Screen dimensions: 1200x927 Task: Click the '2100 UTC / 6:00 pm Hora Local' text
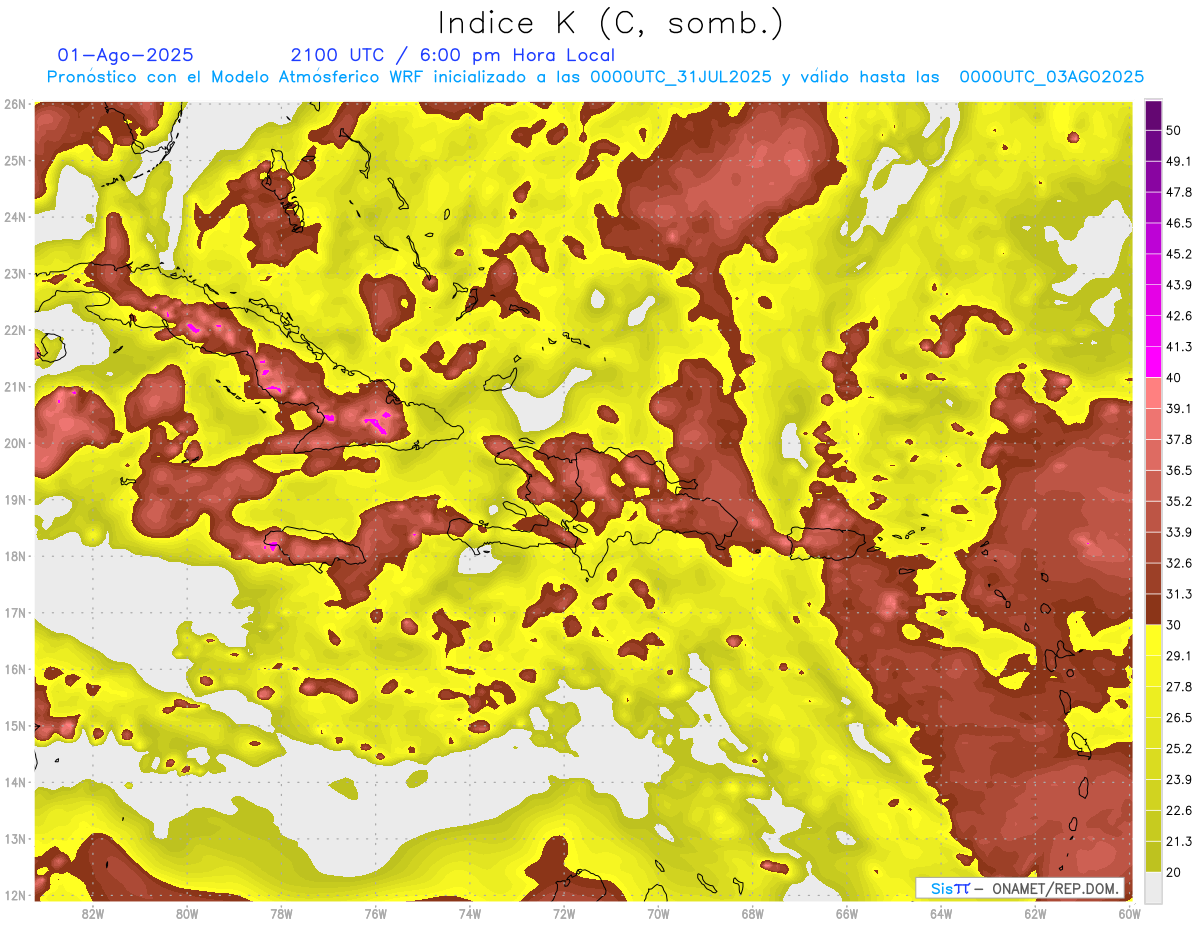[452, 55]
